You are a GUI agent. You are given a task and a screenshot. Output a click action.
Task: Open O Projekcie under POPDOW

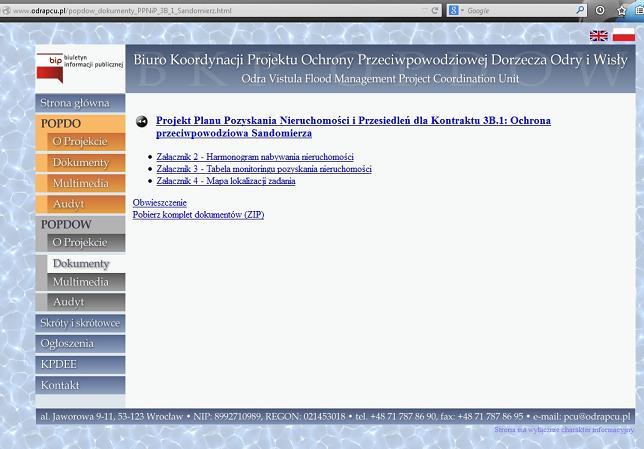(x=86, y=242)
